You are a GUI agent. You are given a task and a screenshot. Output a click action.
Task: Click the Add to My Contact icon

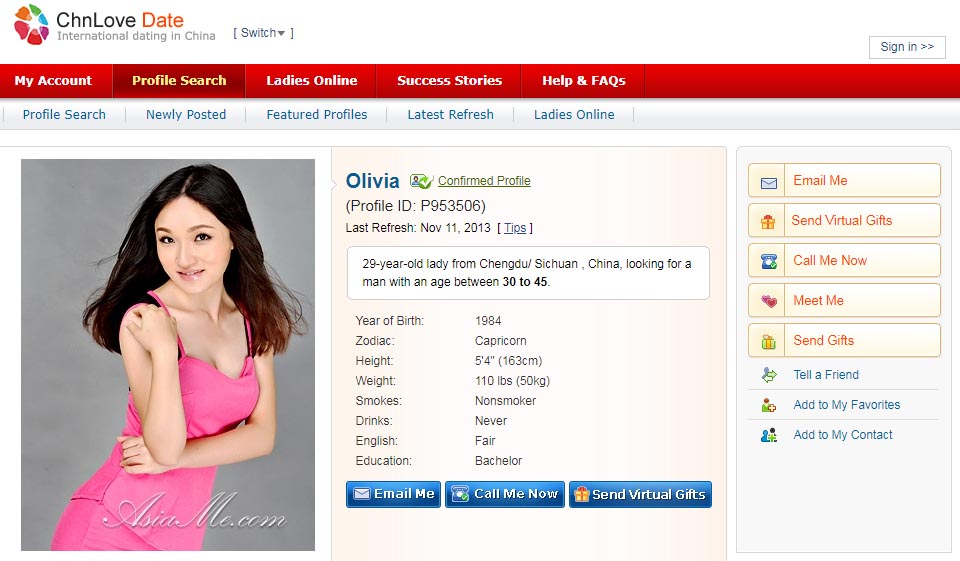(768, 435)
